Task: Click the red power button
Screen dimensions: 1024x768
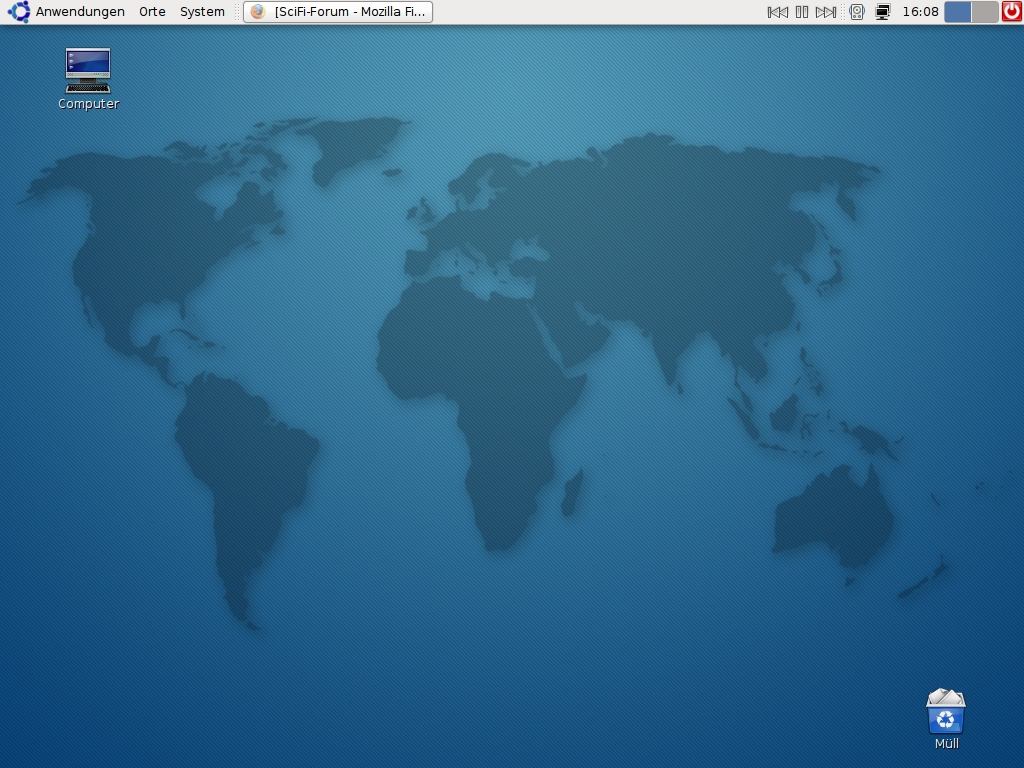Action: click(1012, 12)
